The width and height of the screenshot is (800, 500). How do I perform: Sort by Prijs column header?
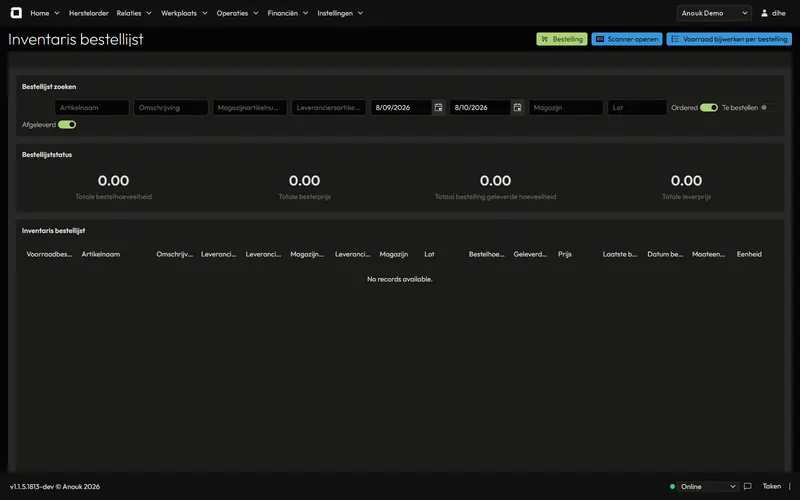tap(565, 254)
